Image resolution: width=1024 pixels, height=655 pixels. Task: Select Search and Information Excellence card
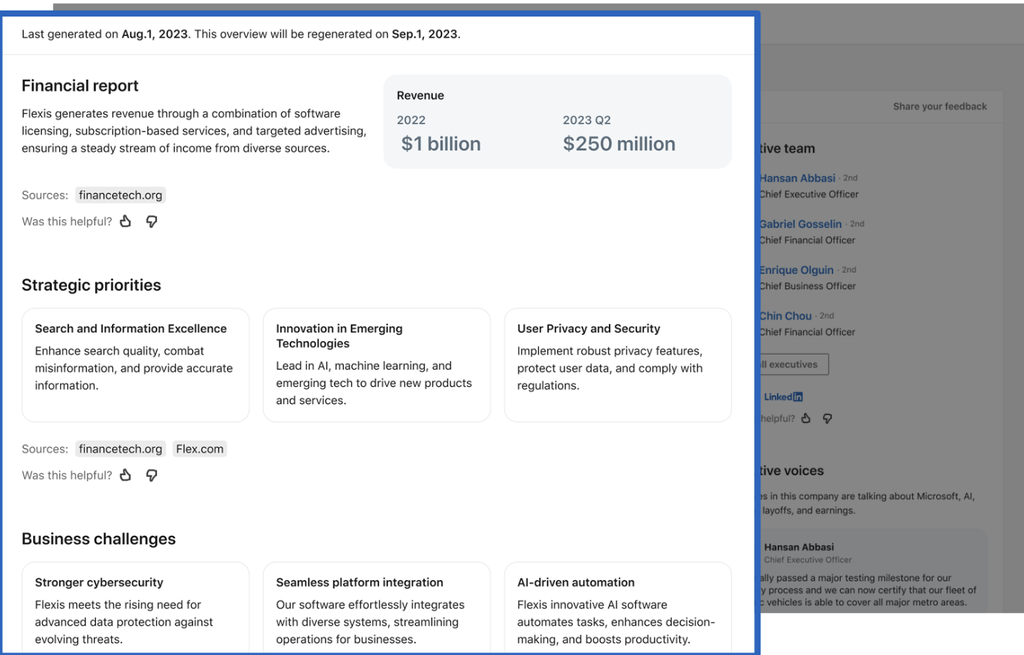136,365
